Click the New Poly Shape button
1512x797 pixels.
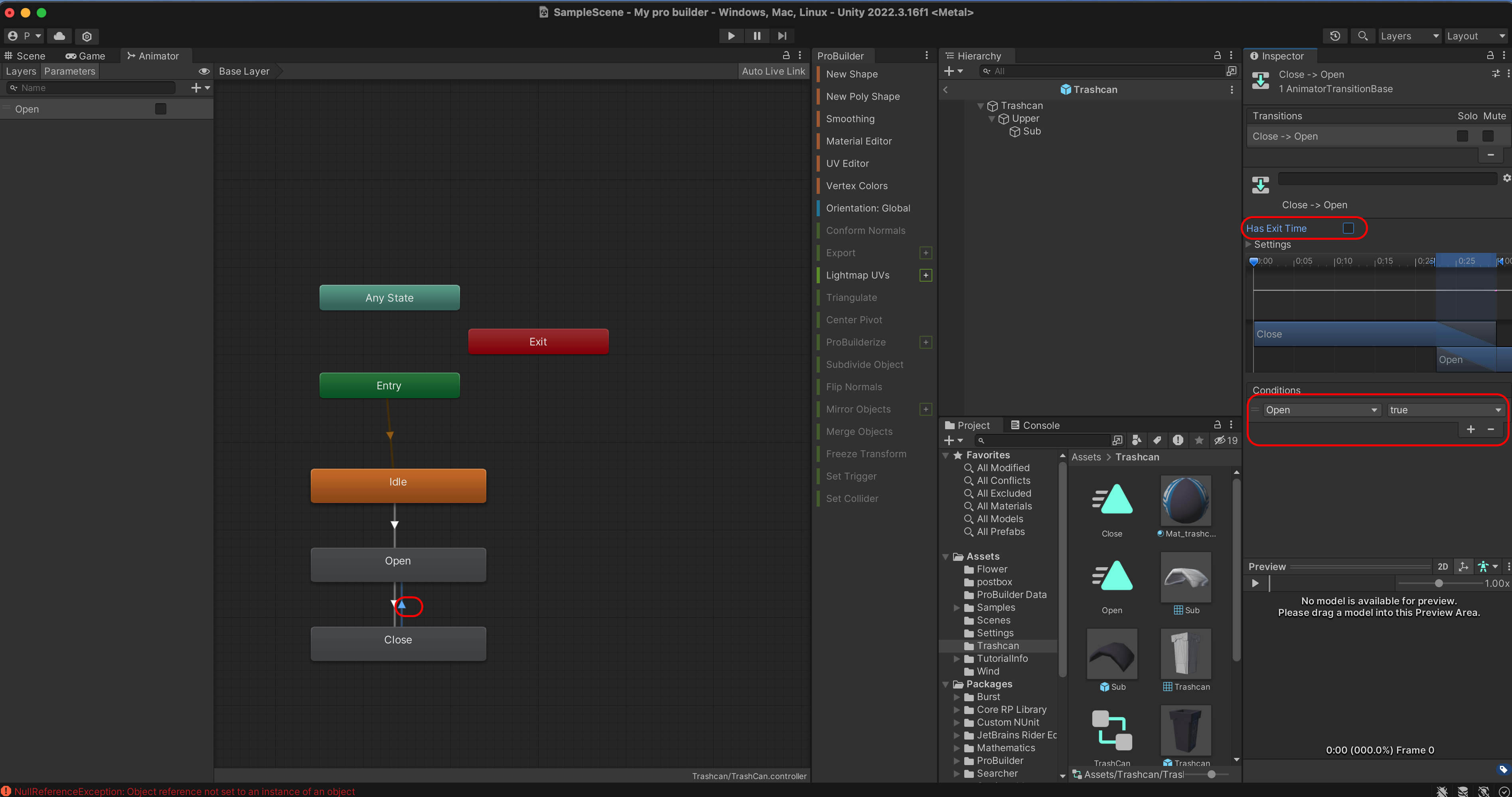(862, 96)
